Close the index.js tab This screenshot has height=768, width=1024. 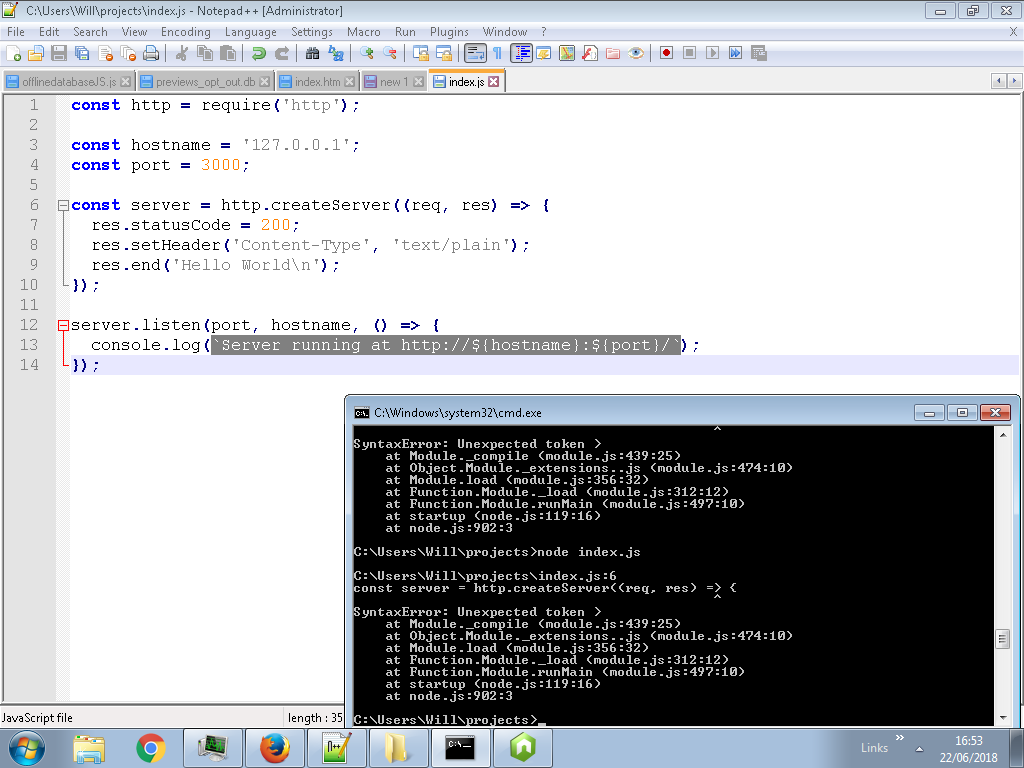click(x=494, y=82)
